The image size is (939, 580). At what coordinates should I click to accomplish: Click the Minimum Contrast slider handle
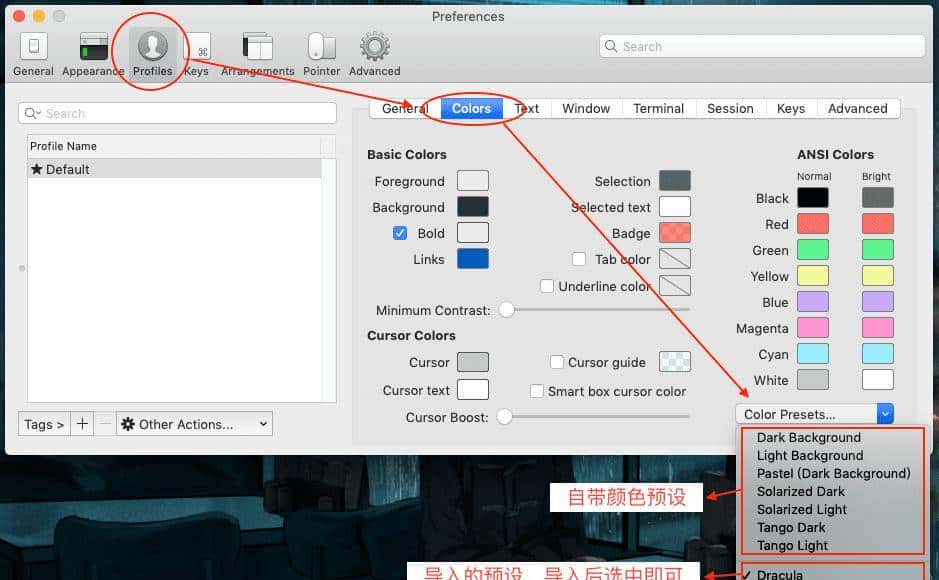click(x=507, y=309)
